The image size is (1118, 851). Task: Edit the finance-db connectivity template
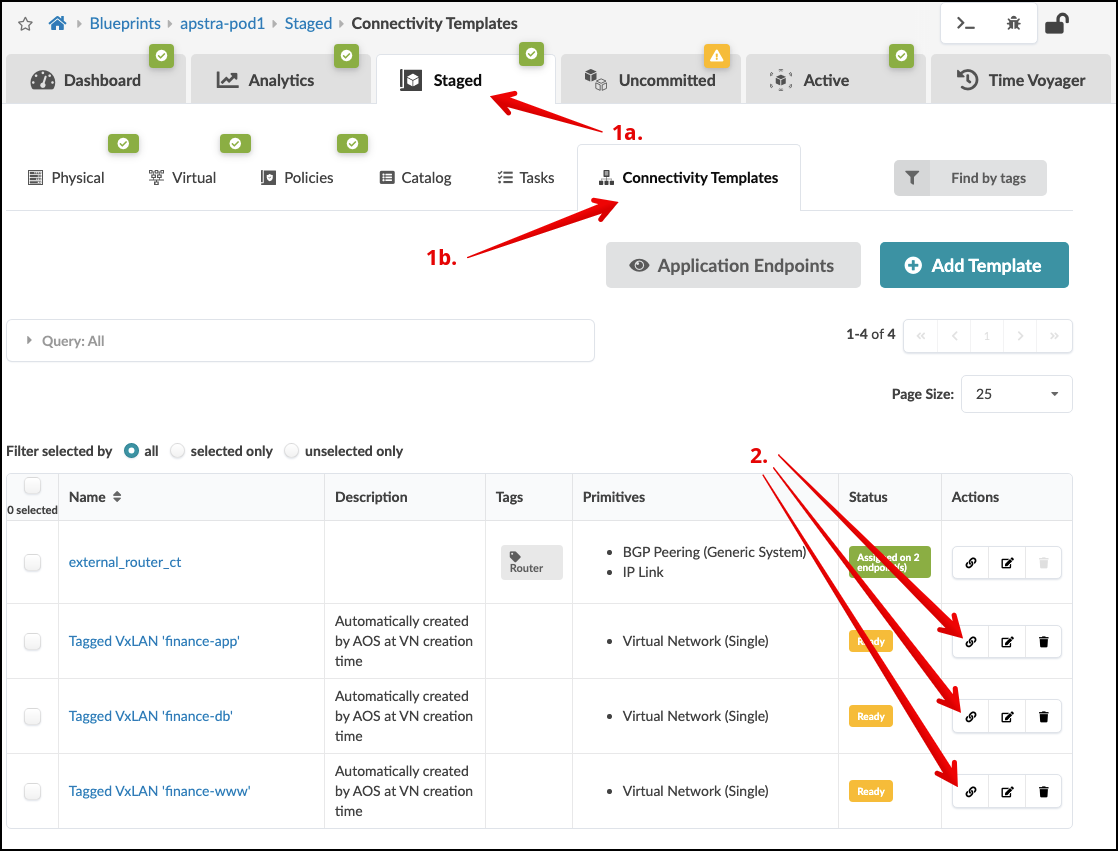pyautogui.click(x=1007, y=716)
